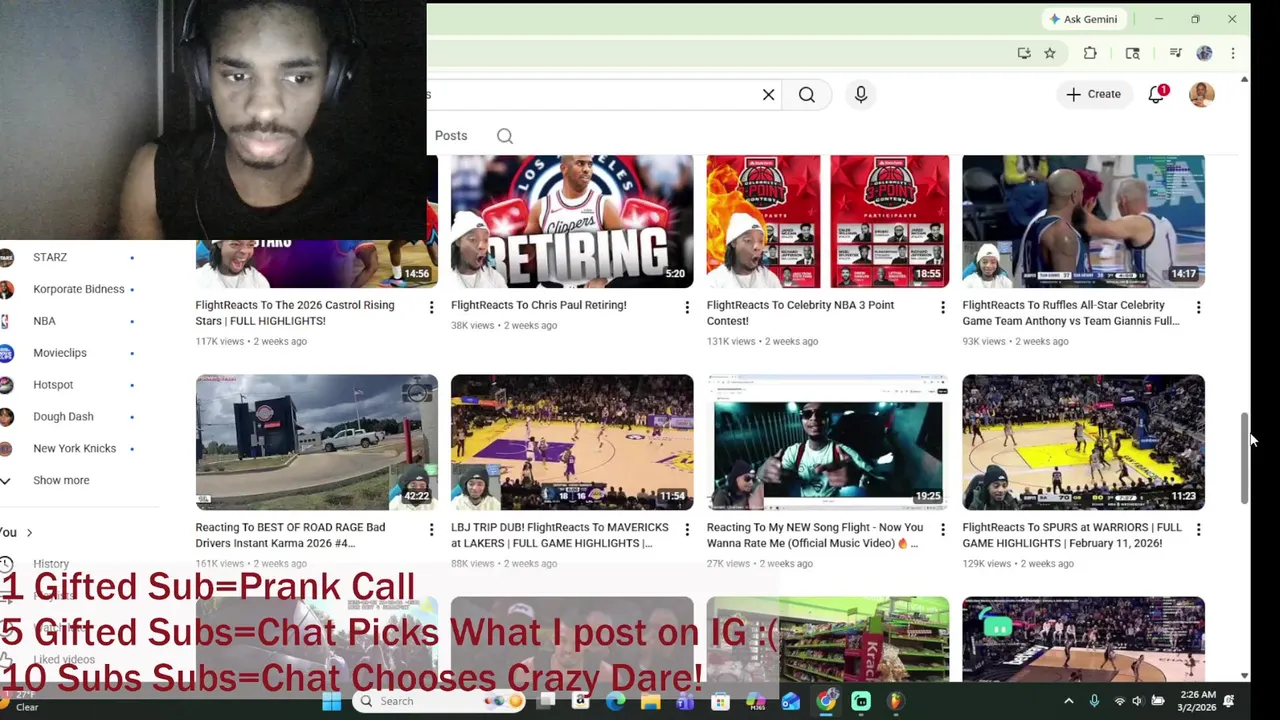This screenshot has height=720, width=1280.
Task: Click the channel search magnifier beside Posts
Action: tap(505, 136)
